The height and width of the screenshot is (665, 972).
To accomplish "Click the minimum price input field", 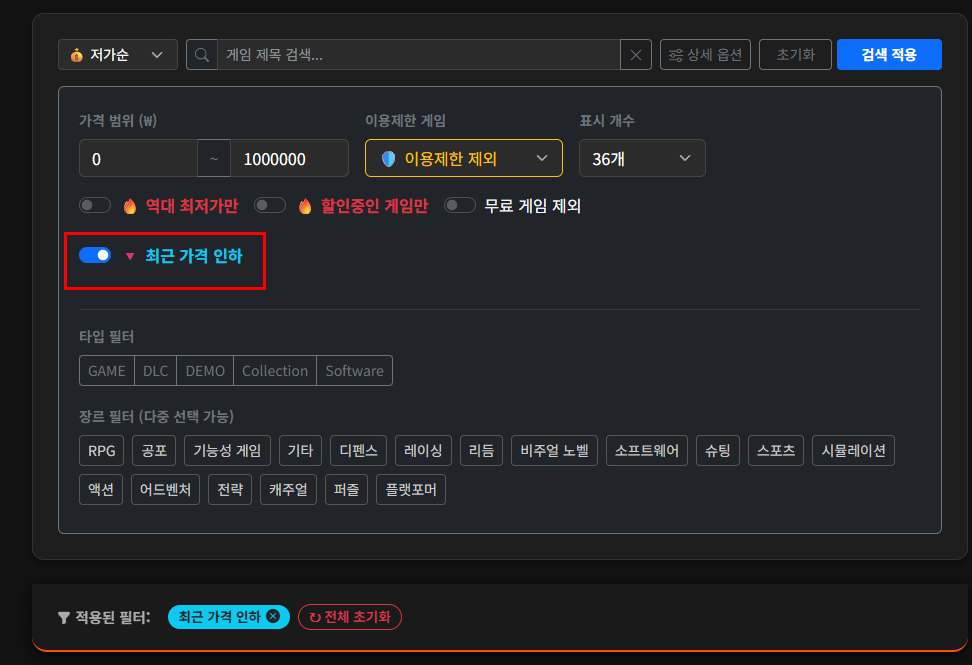I will (138, 159).
